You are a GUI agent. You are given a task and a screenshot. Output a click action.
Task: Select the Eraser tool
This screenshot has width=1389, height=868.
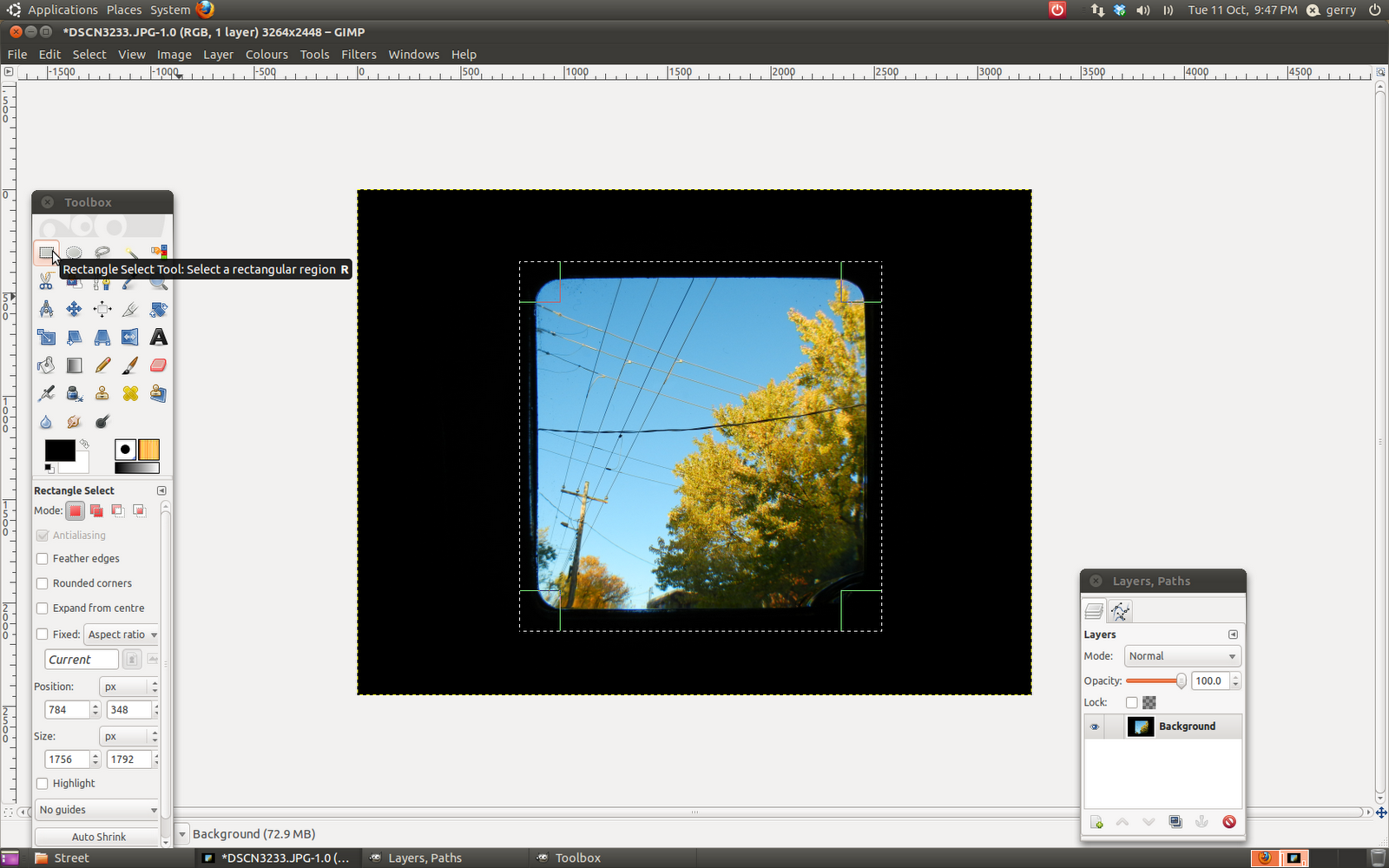[x=158, y=365]
